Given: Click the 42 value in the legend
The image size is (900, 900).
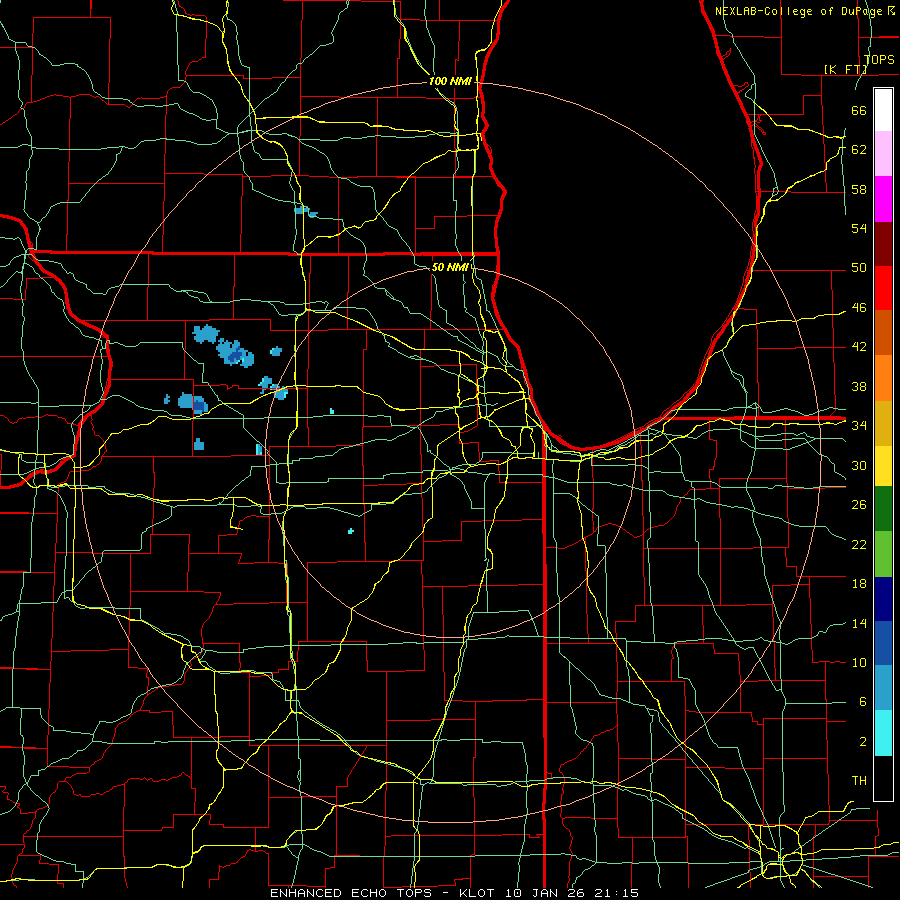Looking at the screenshot, I should click(x=859, y=347).
